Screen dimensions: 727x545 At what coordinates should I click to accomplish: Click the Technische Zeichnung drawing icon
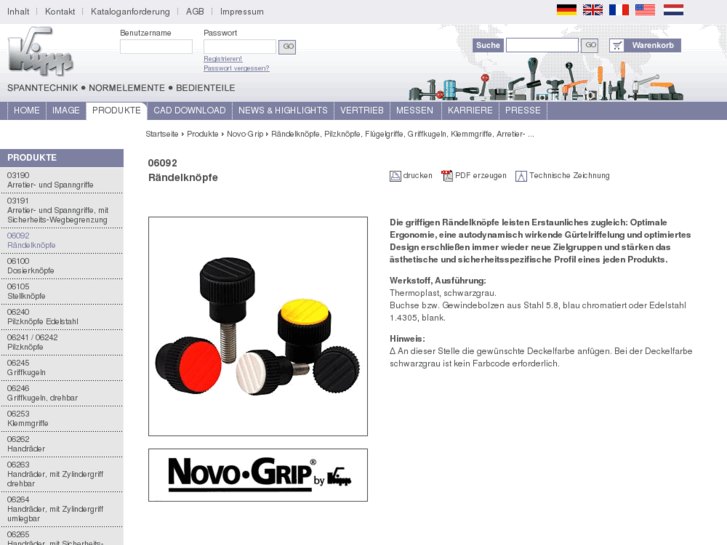pos(521,176)
